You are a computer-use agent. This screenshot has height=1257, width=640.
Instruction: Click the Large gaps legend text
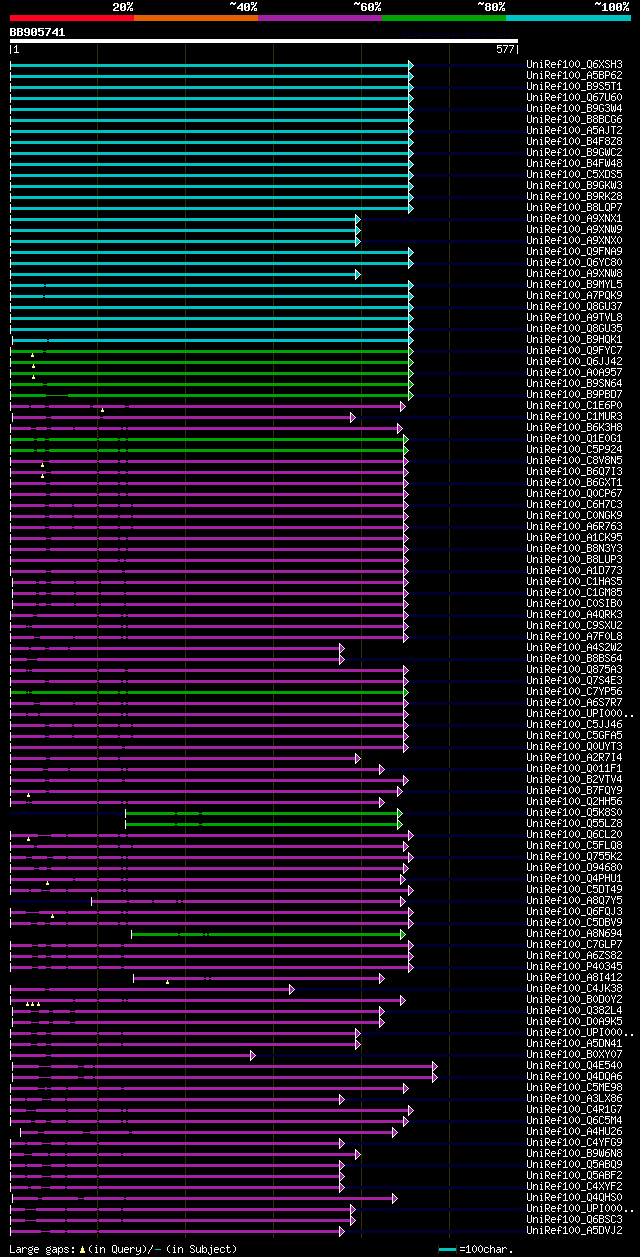(x=123, y=1249)
